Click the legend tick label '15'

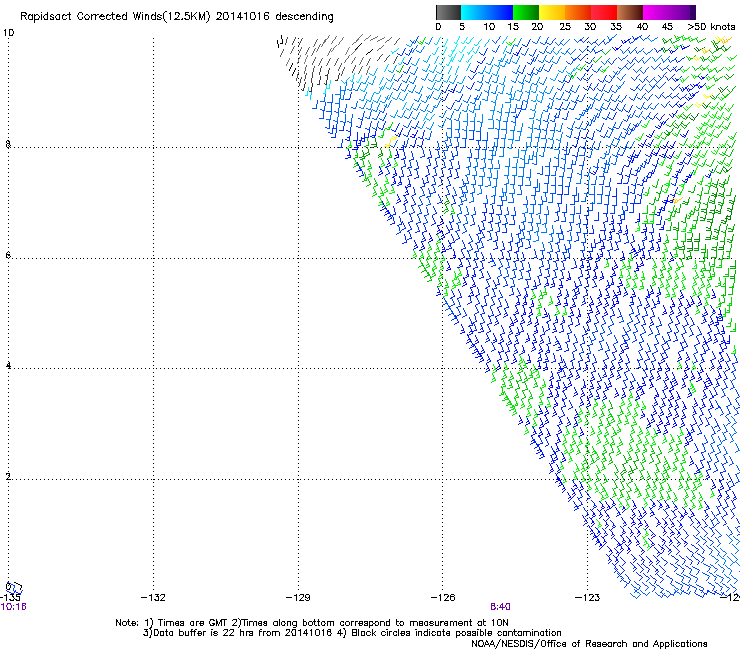point(513,27)
